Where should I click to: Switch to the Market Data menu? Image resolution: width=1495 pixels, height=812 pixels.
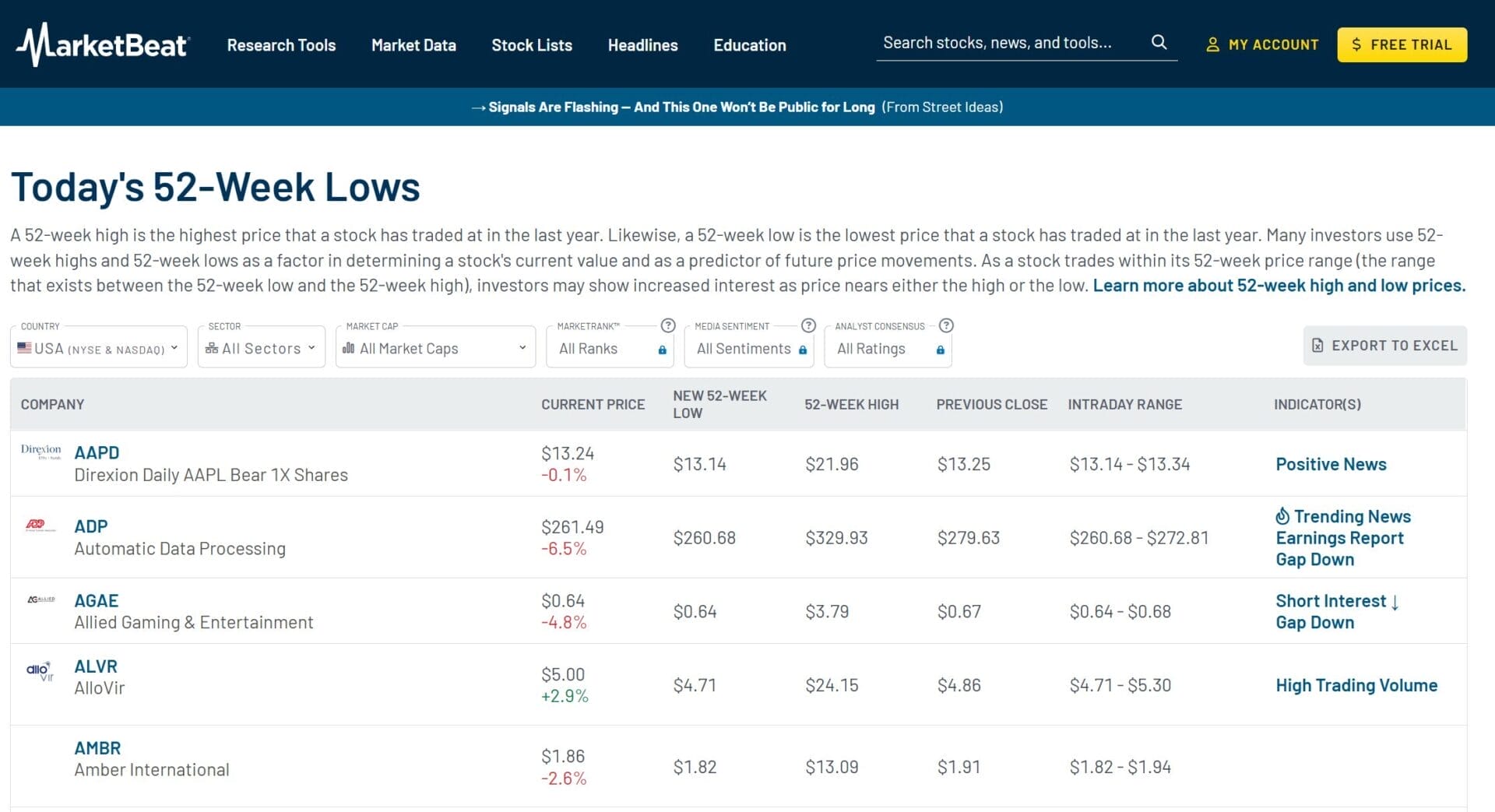coord(413,44)
